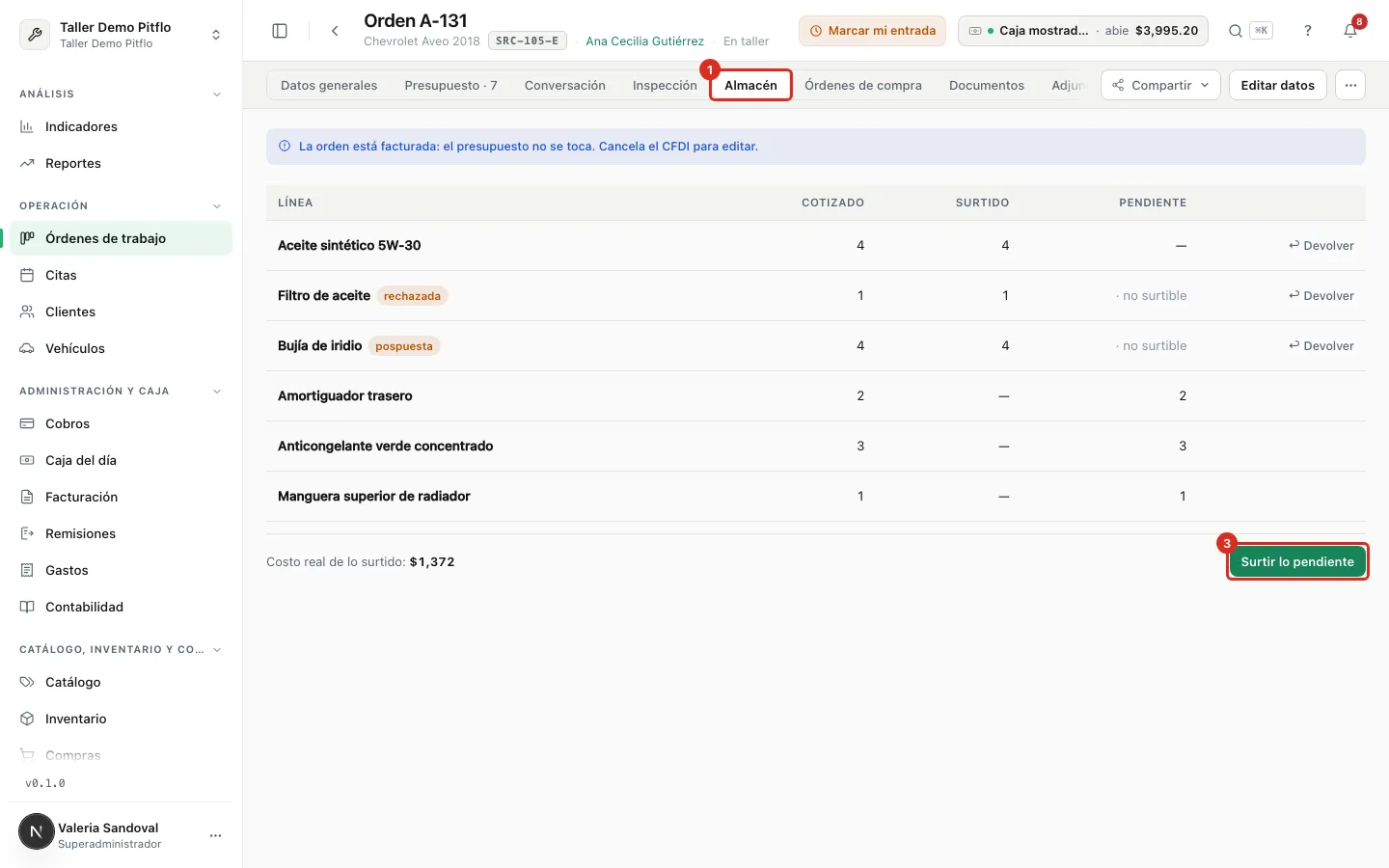The height and width of the screenshot is (868, 1389).
Task: Open search with the magnifier icon
Action: (1235, 31)
